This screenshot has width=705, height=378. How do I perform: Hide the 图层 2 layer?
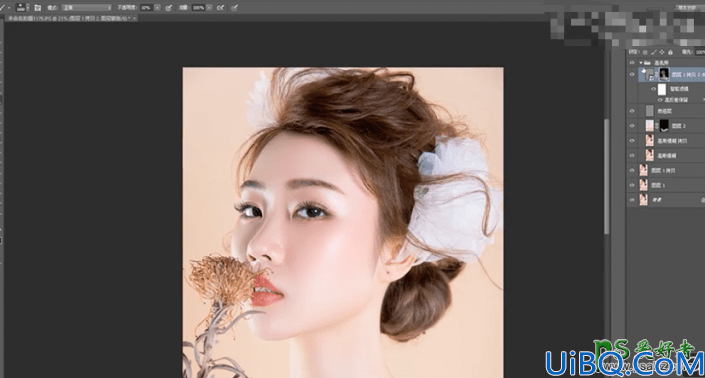click(632, 126)
